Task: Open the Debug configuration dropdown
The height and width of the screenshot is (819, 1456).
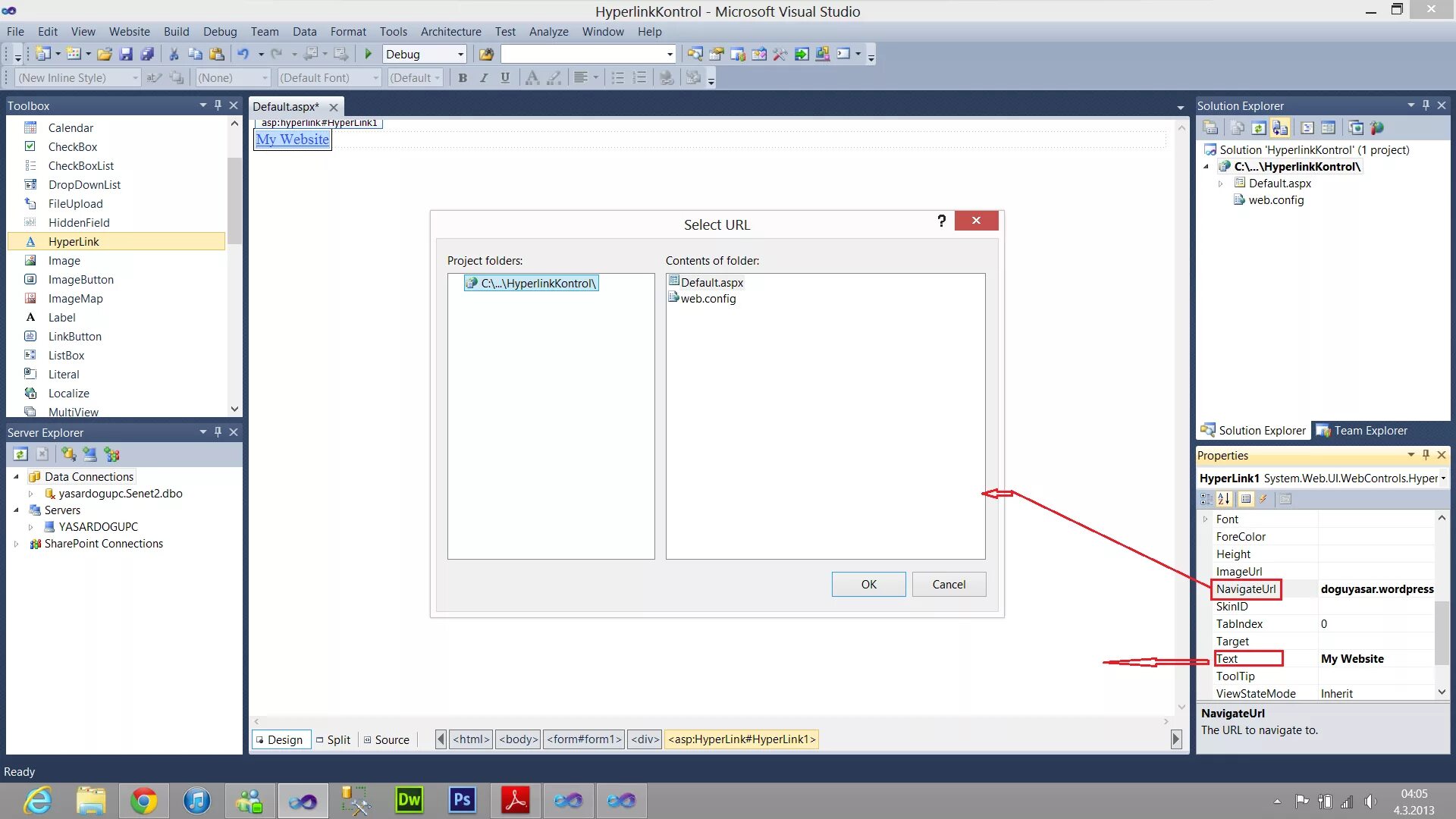Action: tap(460, 54)
